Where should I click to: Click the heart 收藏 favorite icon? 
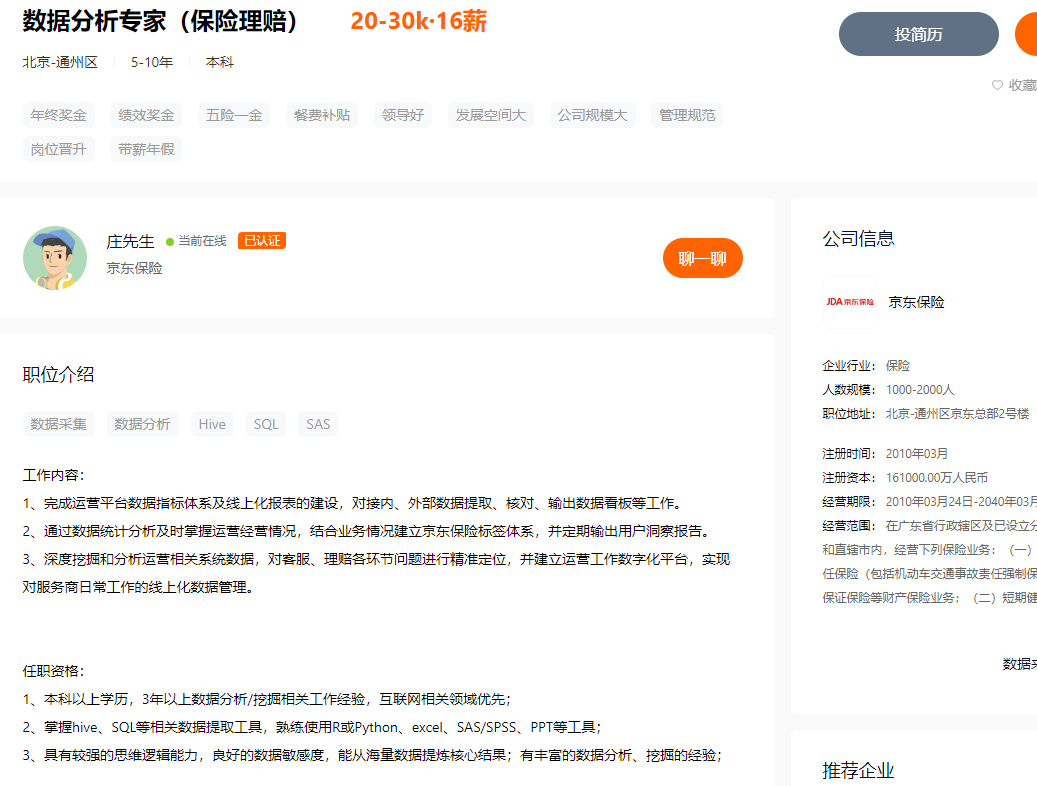[x=997, y=86]
